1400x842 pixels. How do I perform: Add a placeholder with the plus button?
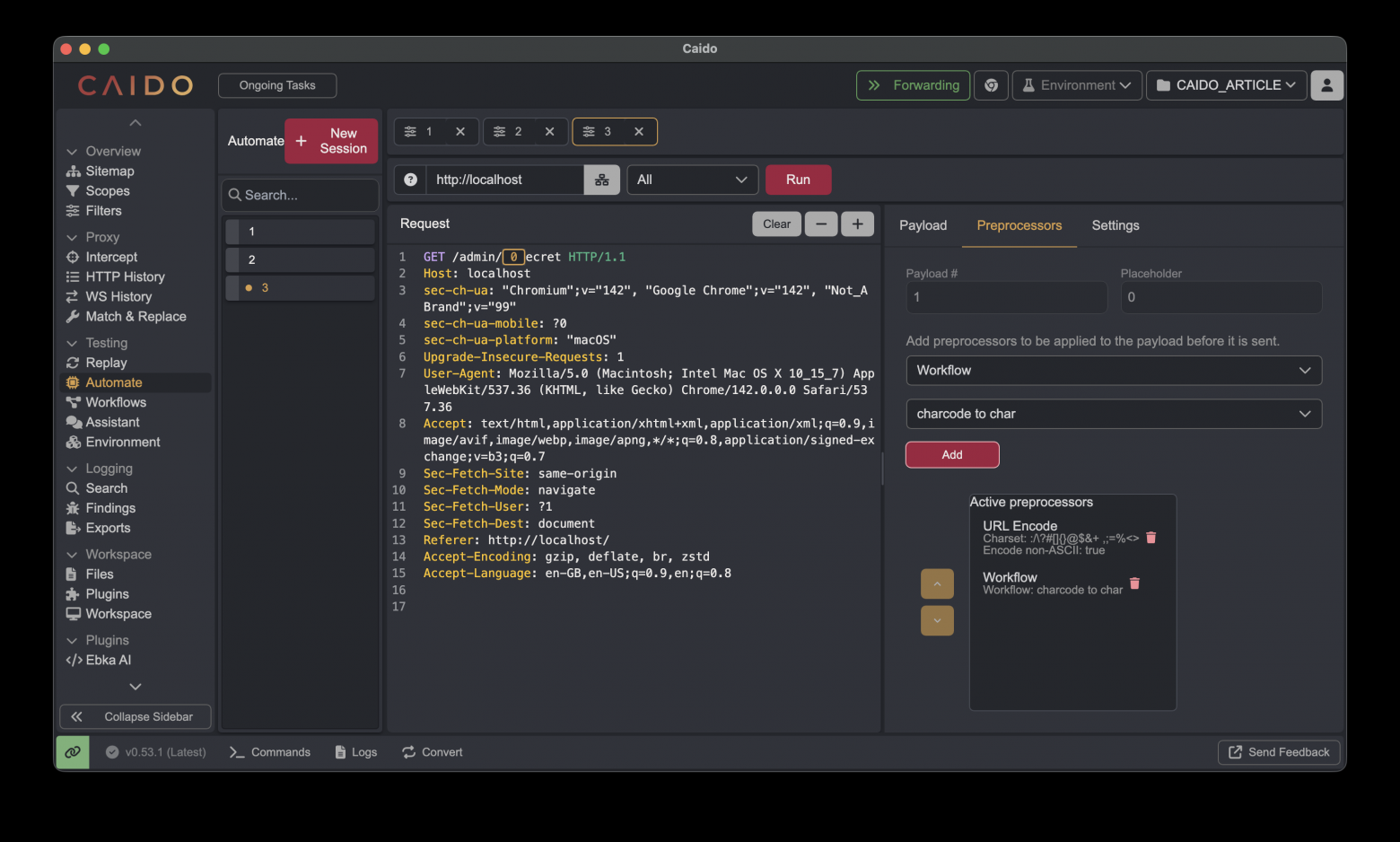coord(857,224)
